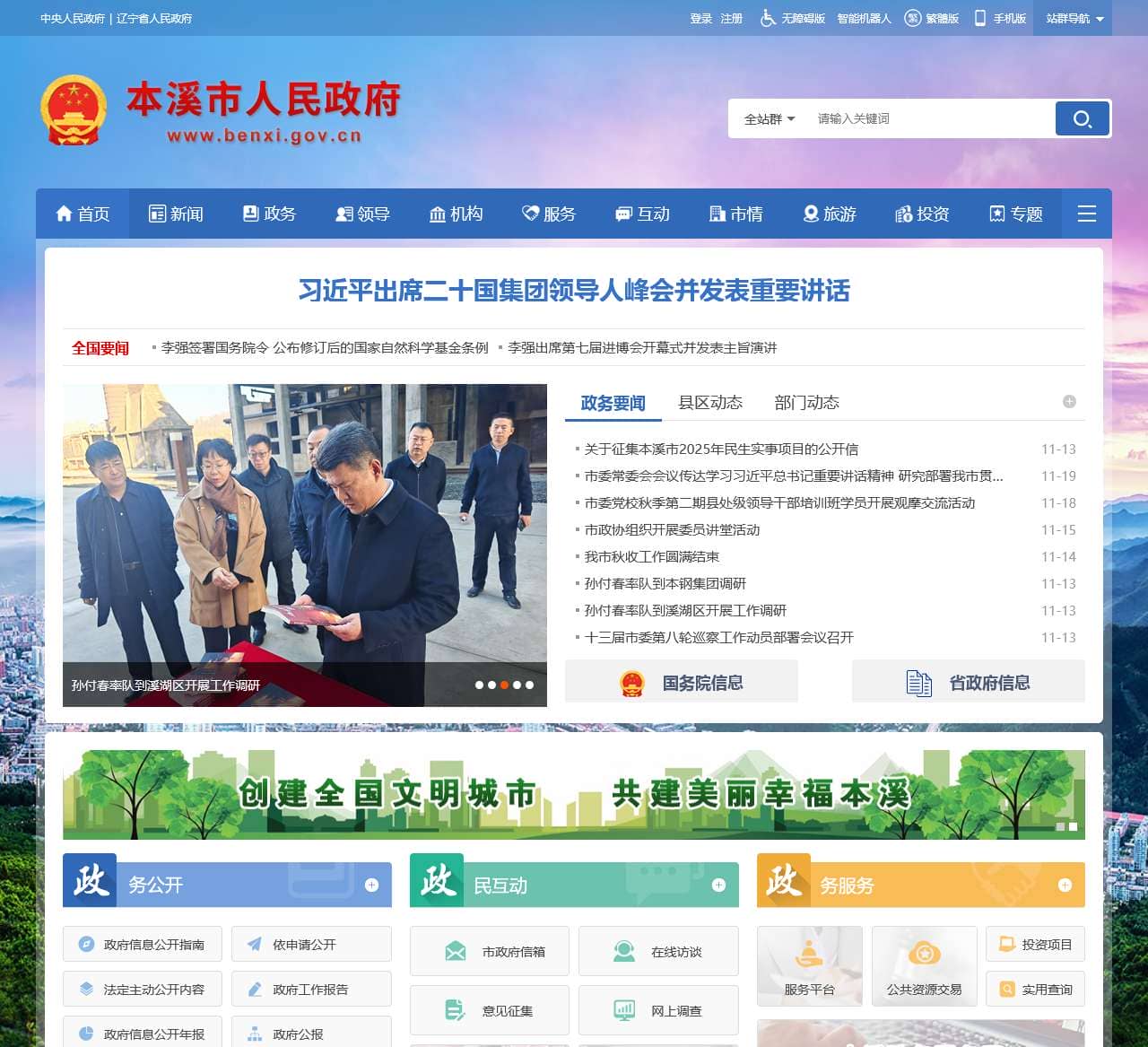Image resolution: width=1148 pixels, height=1047 pixels.
Task: Click the plus expander on 政务要闻 panel
Action: (1068, 402)
